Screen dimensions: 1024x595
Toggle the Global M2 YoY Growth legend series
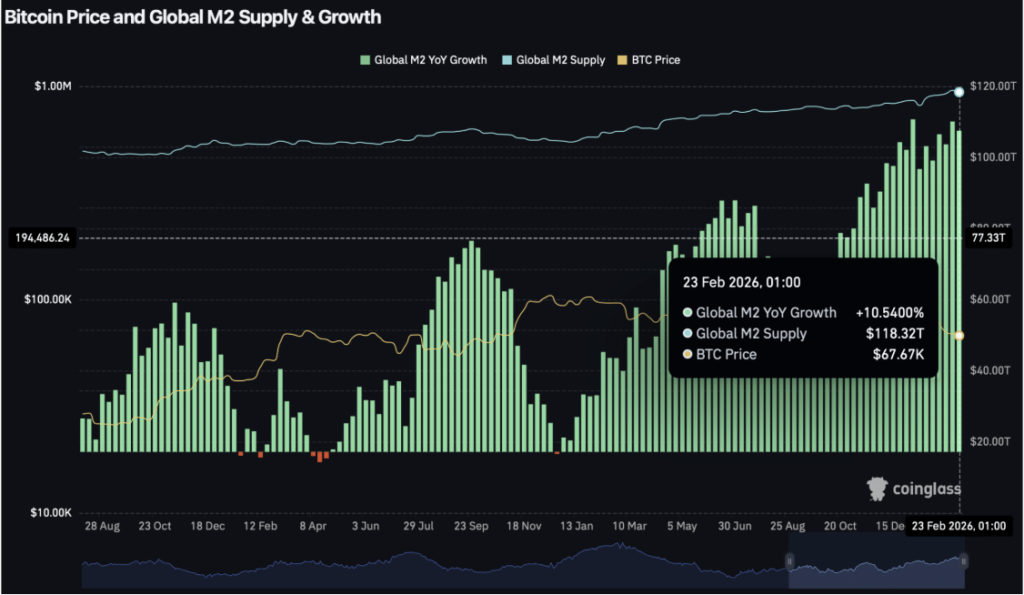pyautogui.click(x=430, y=60)
